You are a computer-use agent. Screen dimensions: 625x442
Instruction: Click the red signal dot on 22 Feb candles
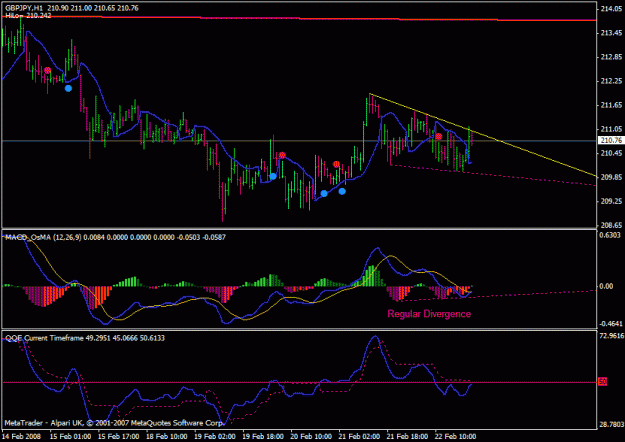coord(438,136)
